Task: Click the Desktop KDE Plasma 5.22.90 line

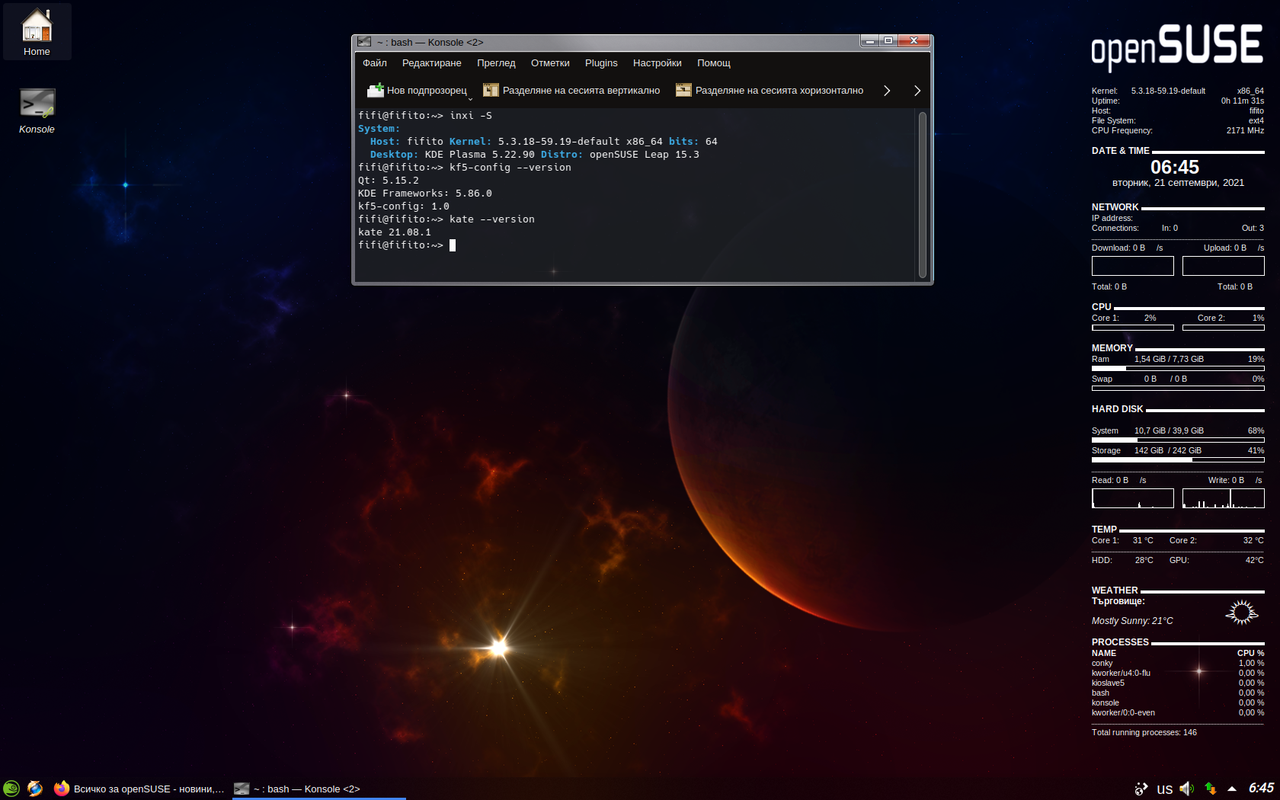Action: [535, 154]
